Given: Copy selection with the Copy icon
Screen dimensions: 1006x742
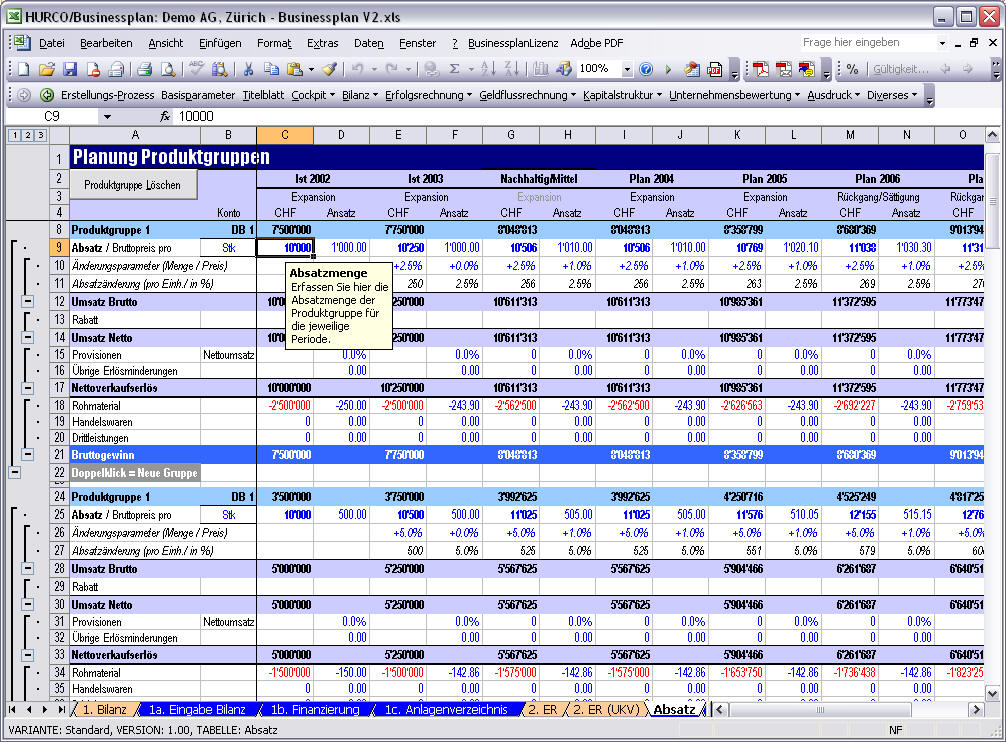Looking at the screenshot, I should [x=271, y=69].
